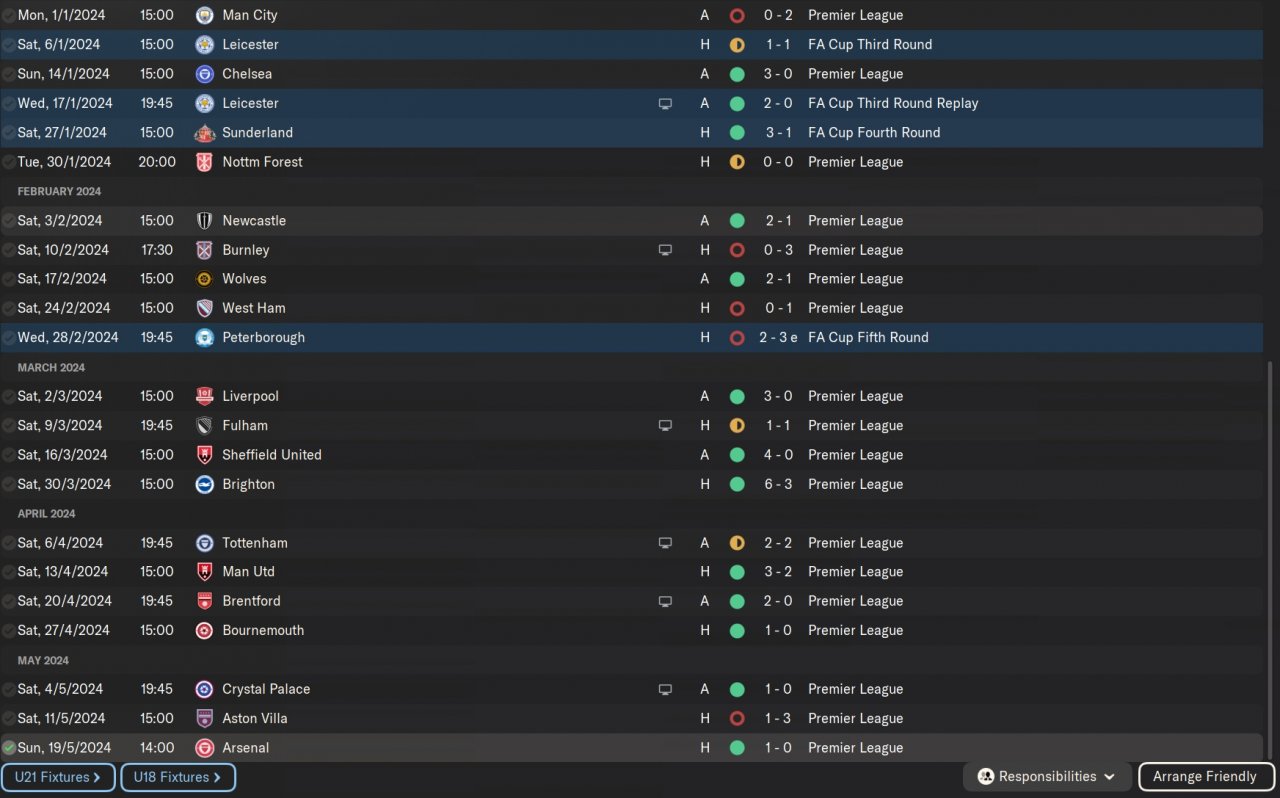The image size is (1280, 798).
Task: Click the Liverpool club badge
Action: click(x=204, y=396)
